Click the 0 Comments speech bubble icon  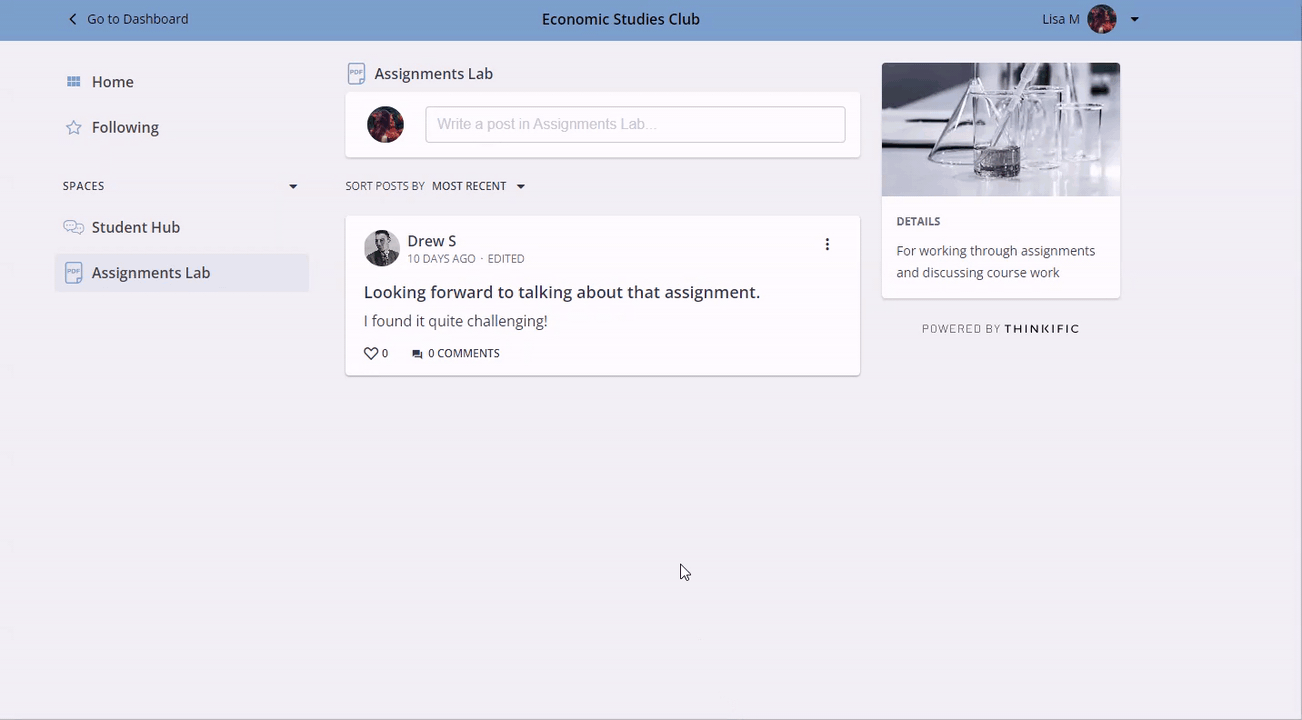pyautogui.click(x=417, y=354)
